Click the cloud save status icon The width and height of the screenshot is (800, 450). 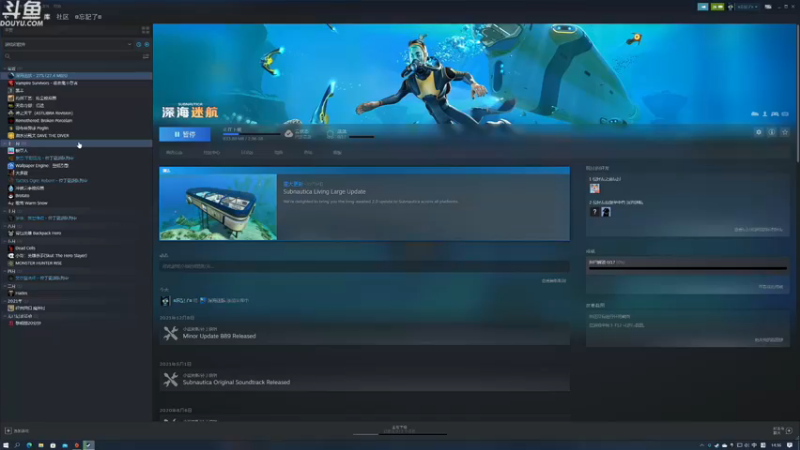point(289,134)
